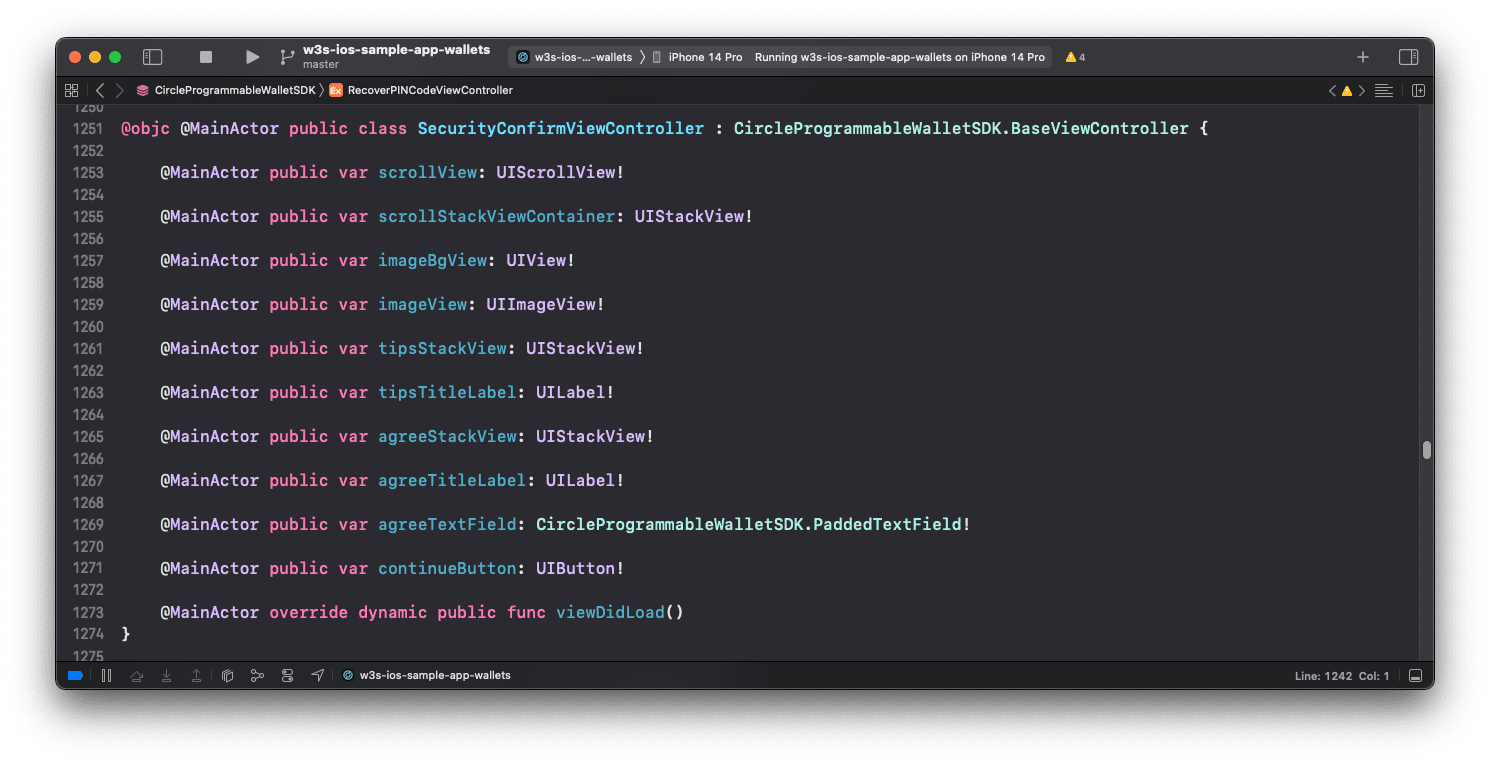Jump to previous issue arrow
The image size is (1490, 763).
1332,90
